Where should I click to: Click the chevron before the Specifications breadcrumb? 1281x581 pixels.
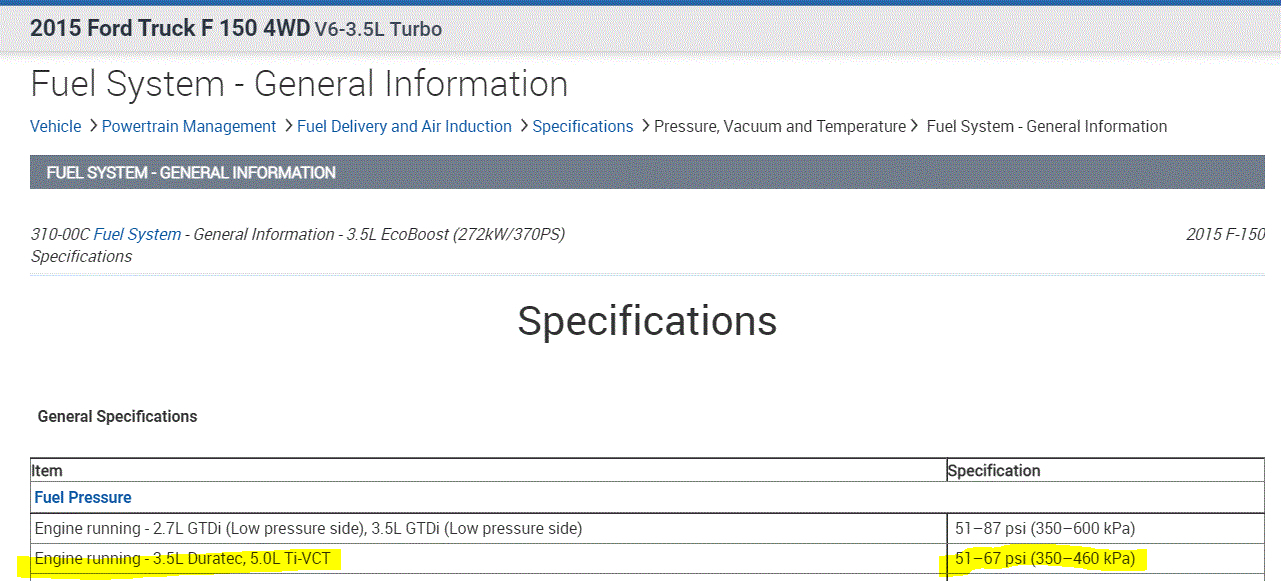click(522, 126)
